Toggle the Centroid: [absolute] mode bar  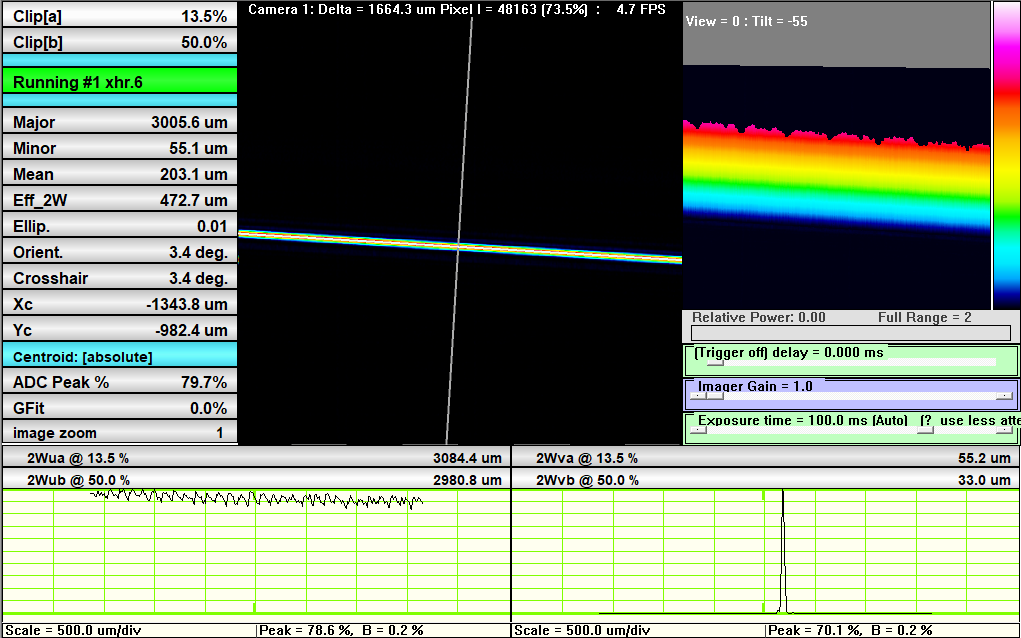(119, 356)
